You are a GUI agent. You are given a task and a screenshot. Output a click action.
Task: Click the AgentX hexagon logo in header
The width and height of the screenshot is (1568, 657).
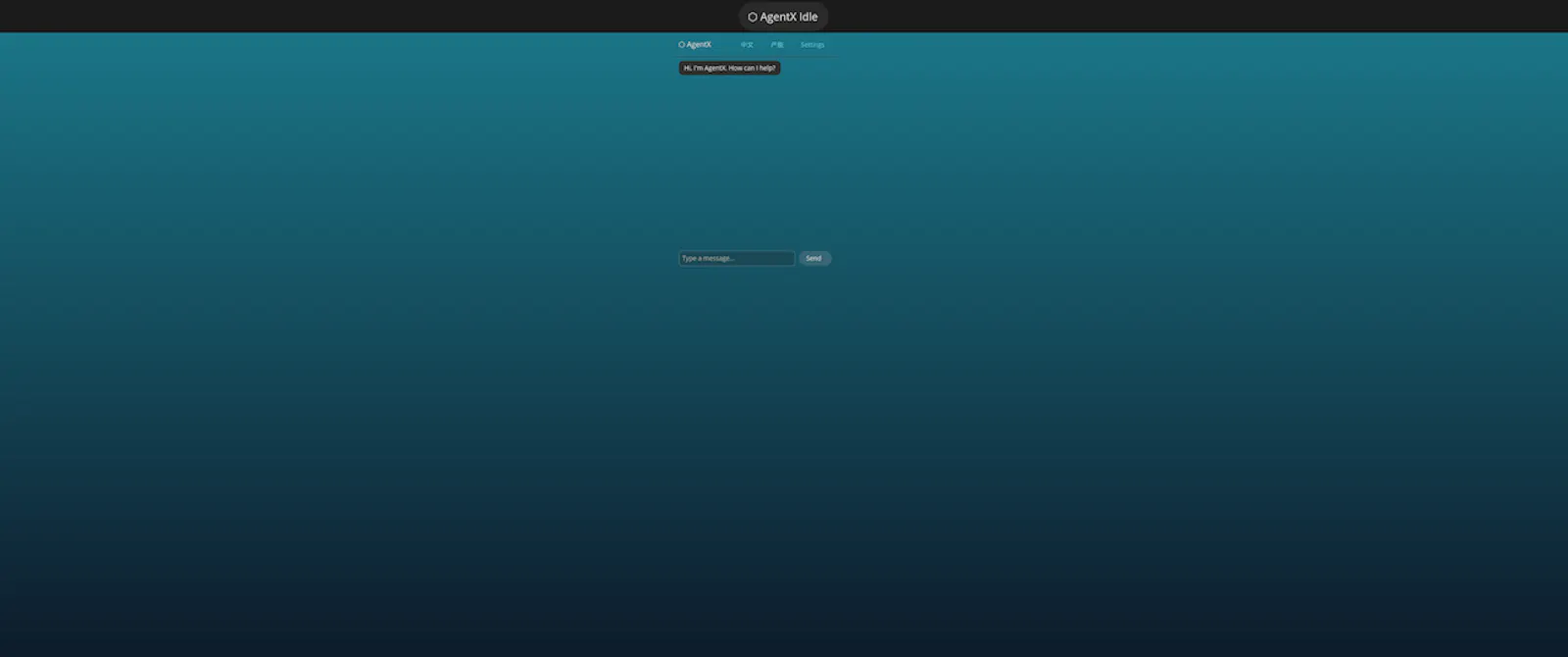(x=682, y=45)
